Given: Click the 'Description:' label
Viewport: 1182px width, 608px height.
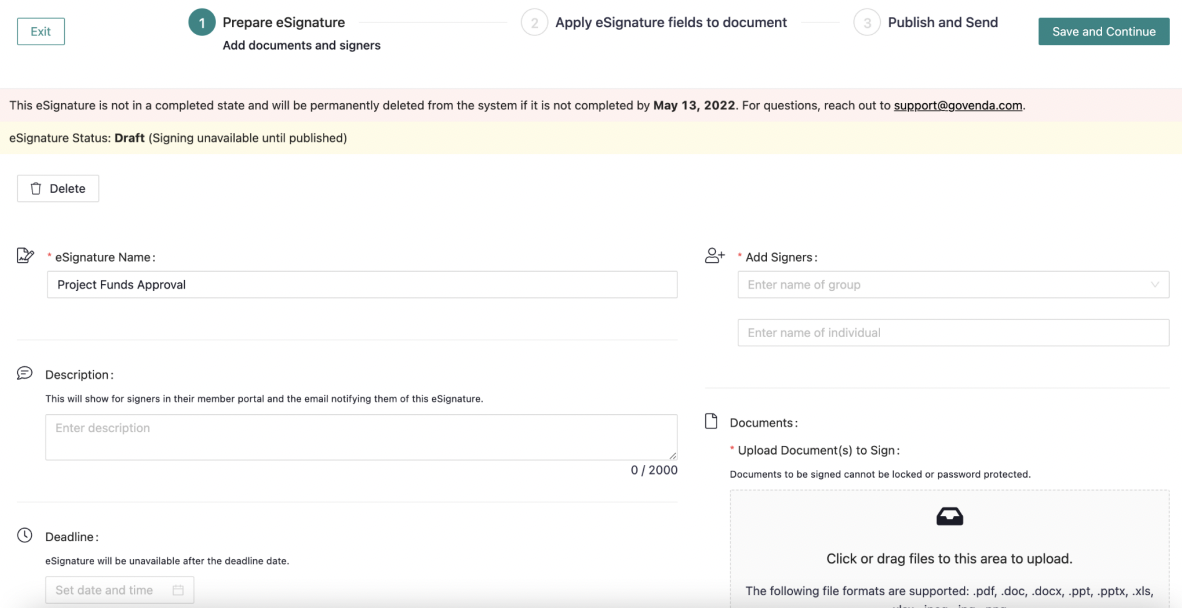Looking at the screenshot, I should click(x=80, y=374).
